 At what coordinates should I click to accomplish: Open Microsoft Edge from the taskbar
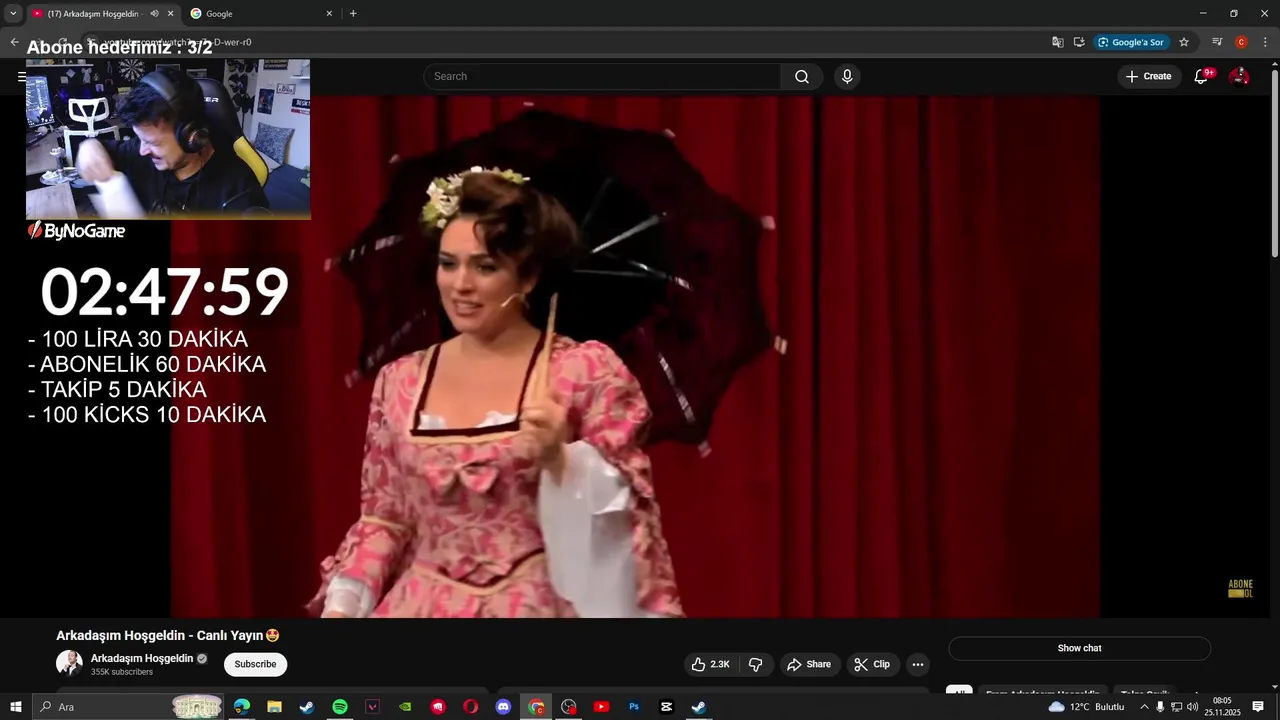click(242, 707)
